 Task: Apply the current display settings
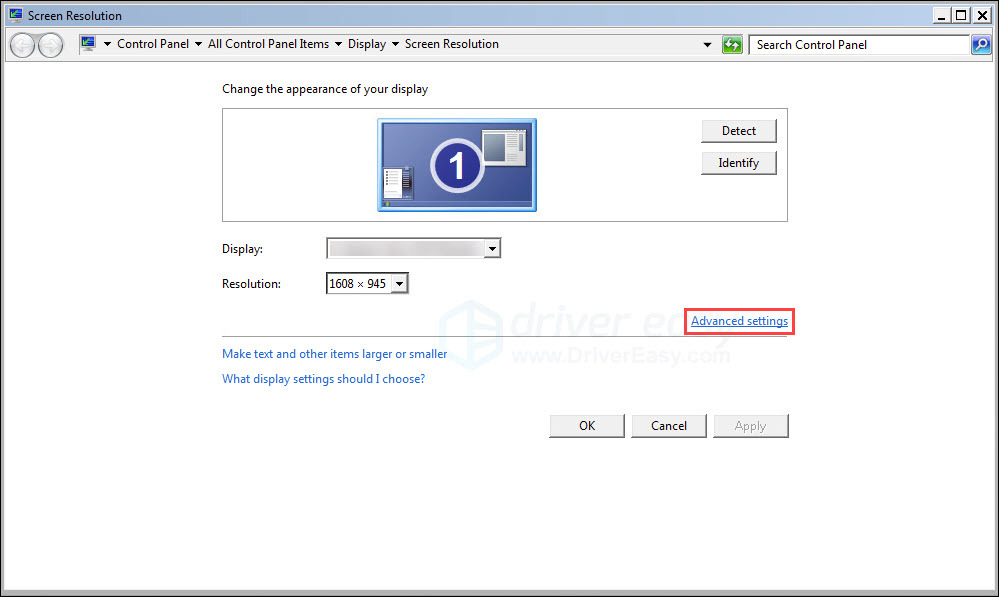[750, 425]
